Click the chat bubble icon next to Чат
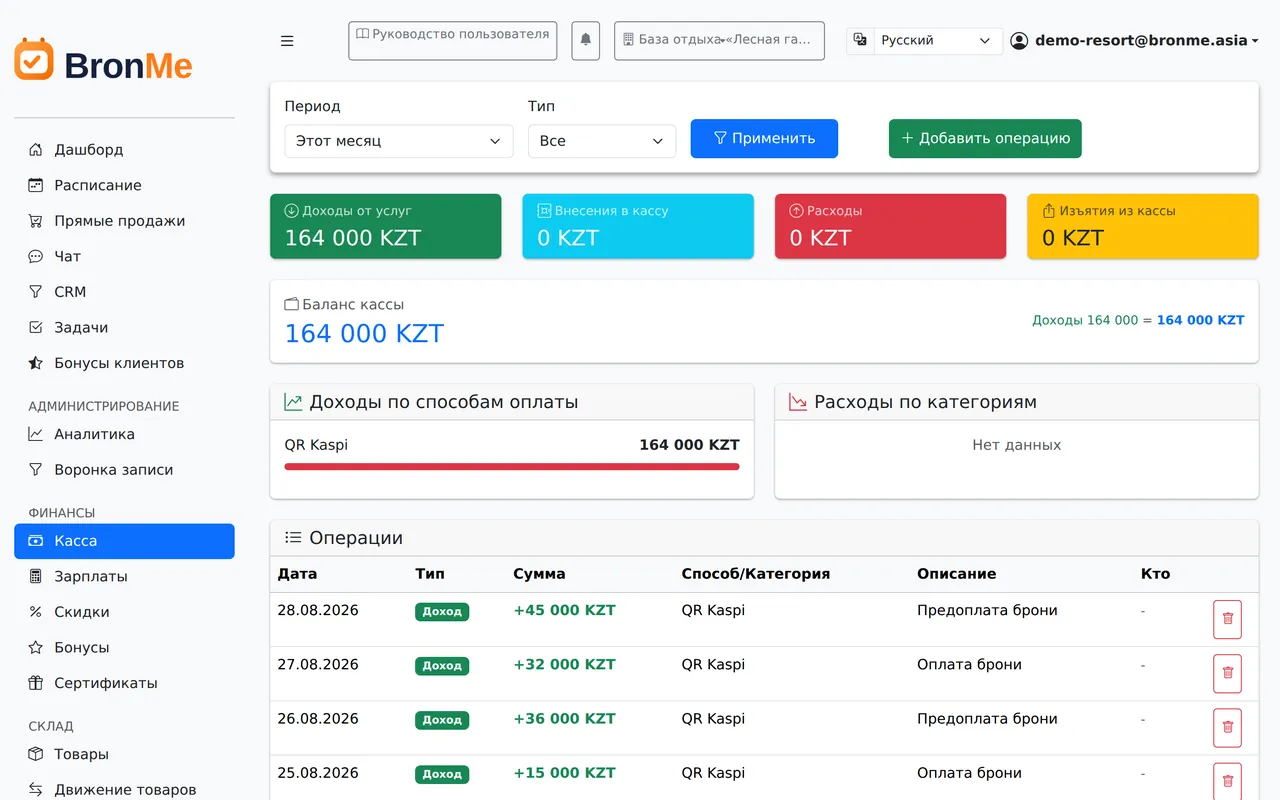The image size is (1280, 800). (x=36, y=257)
